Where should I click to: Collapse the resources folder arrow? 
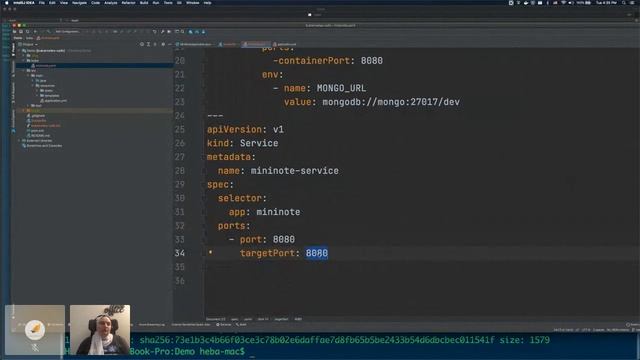coord(33,86)
